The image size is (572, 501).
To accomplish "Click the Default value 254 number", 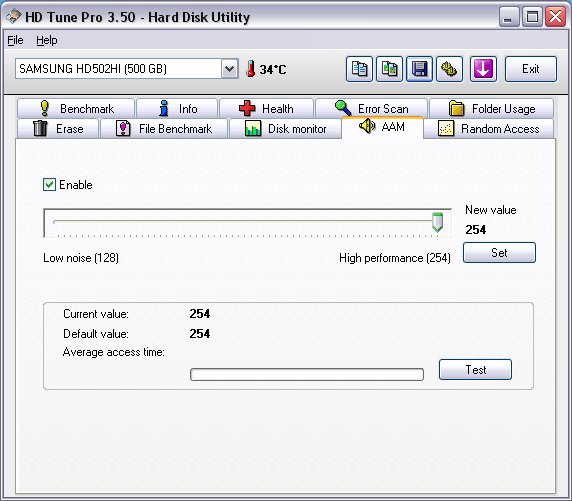I will [x=200, y=333].
